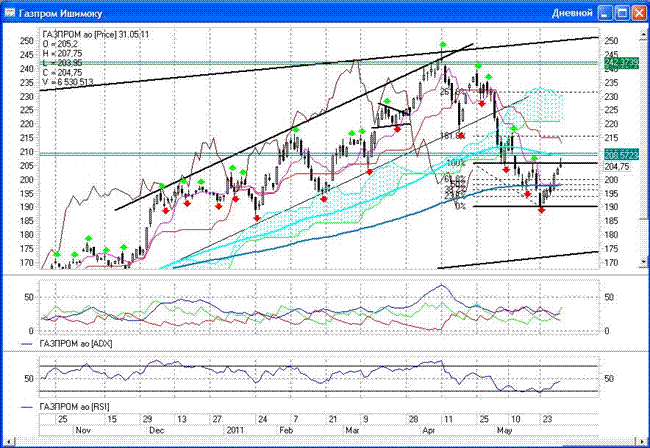Click the Apr month label on time axis
The width and height of the screenshot is (650, 448).
(429, 430)
